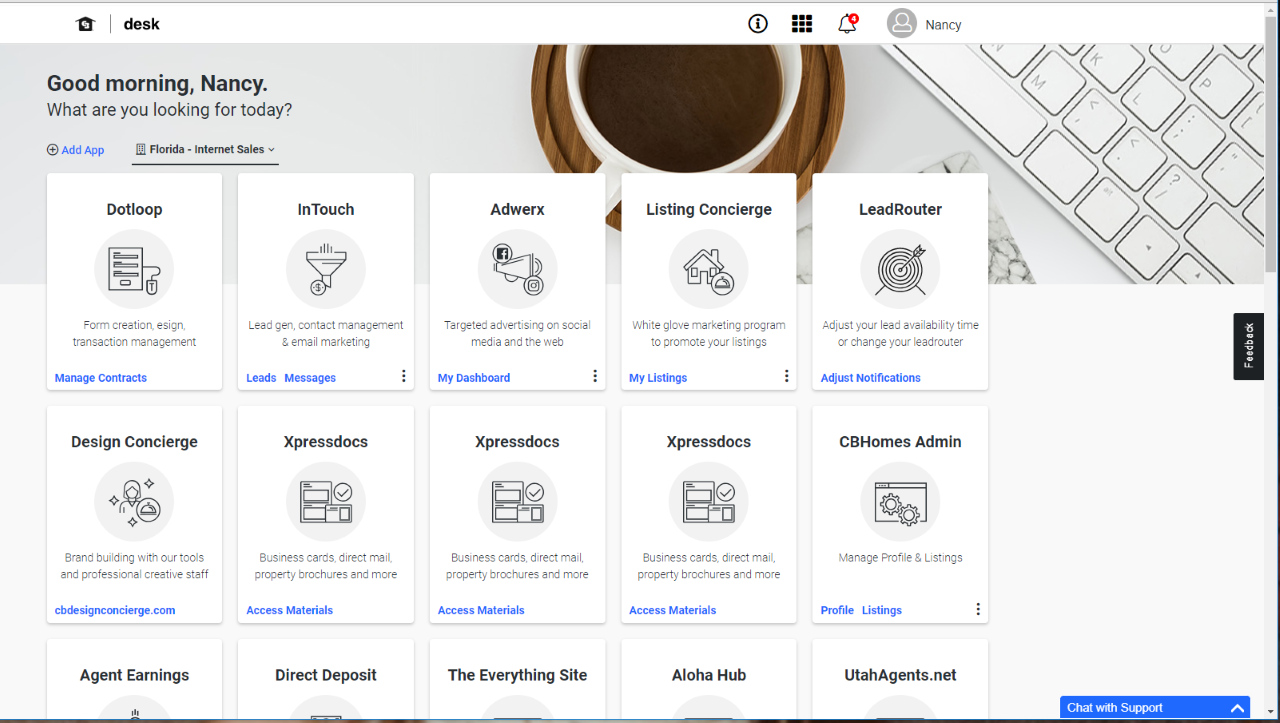The width and height of the screenshot is (1280, 723).
Task: Click the info circle icon in header
Action: pyautogui.click(x=758, y=24)
